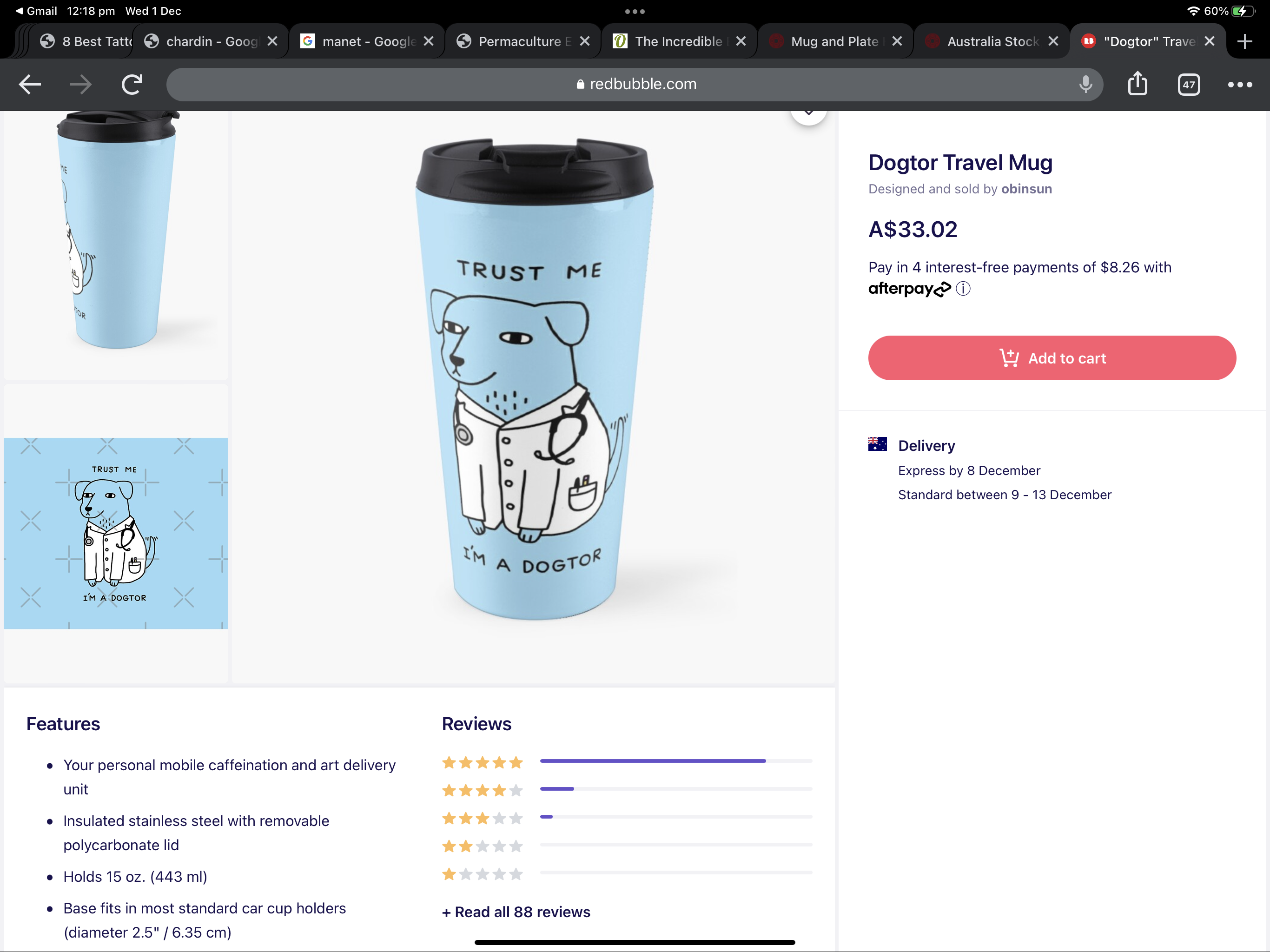The image size is (1270, 952).
Task: Tap the one-star rating row
Action: 627,873
